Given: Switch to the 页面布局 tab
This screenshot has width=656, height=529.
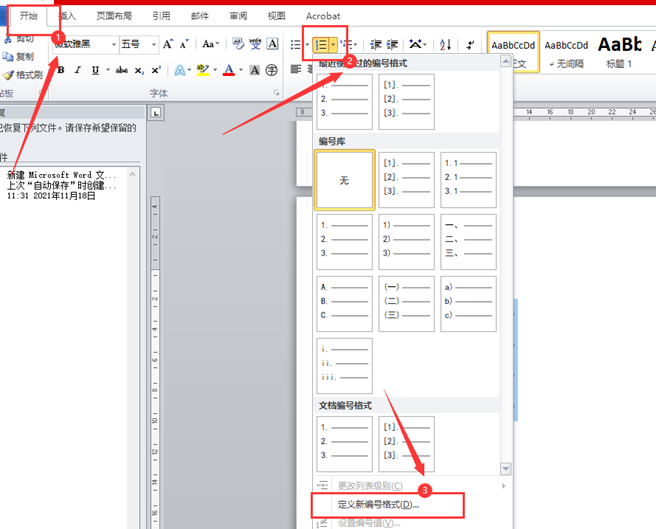Looking at the screenshot, I should click(114, 16).
